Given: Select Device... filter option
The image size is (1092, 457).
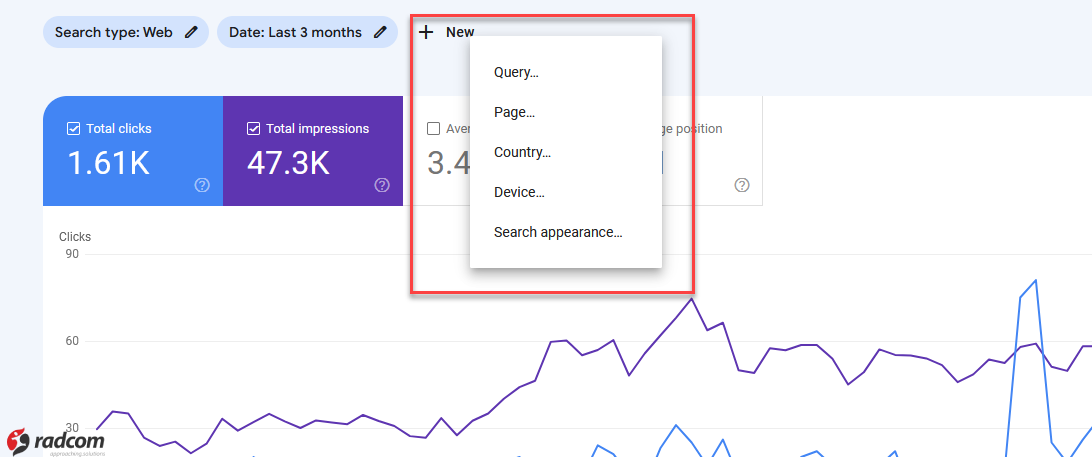Looking at the screenshot, I should pyautogui.click(x=519, y=192).
